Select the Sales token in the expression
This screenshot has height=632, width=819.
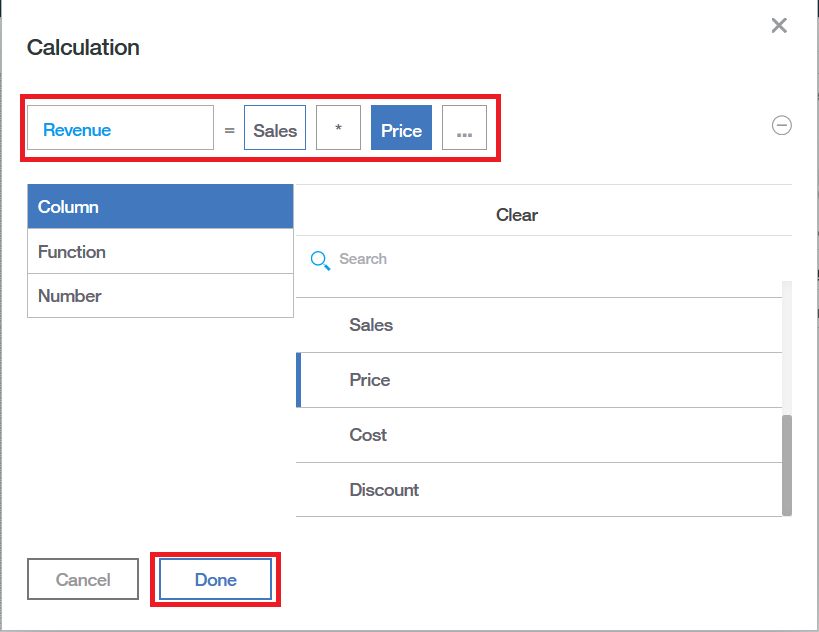(x=275, y=128)
